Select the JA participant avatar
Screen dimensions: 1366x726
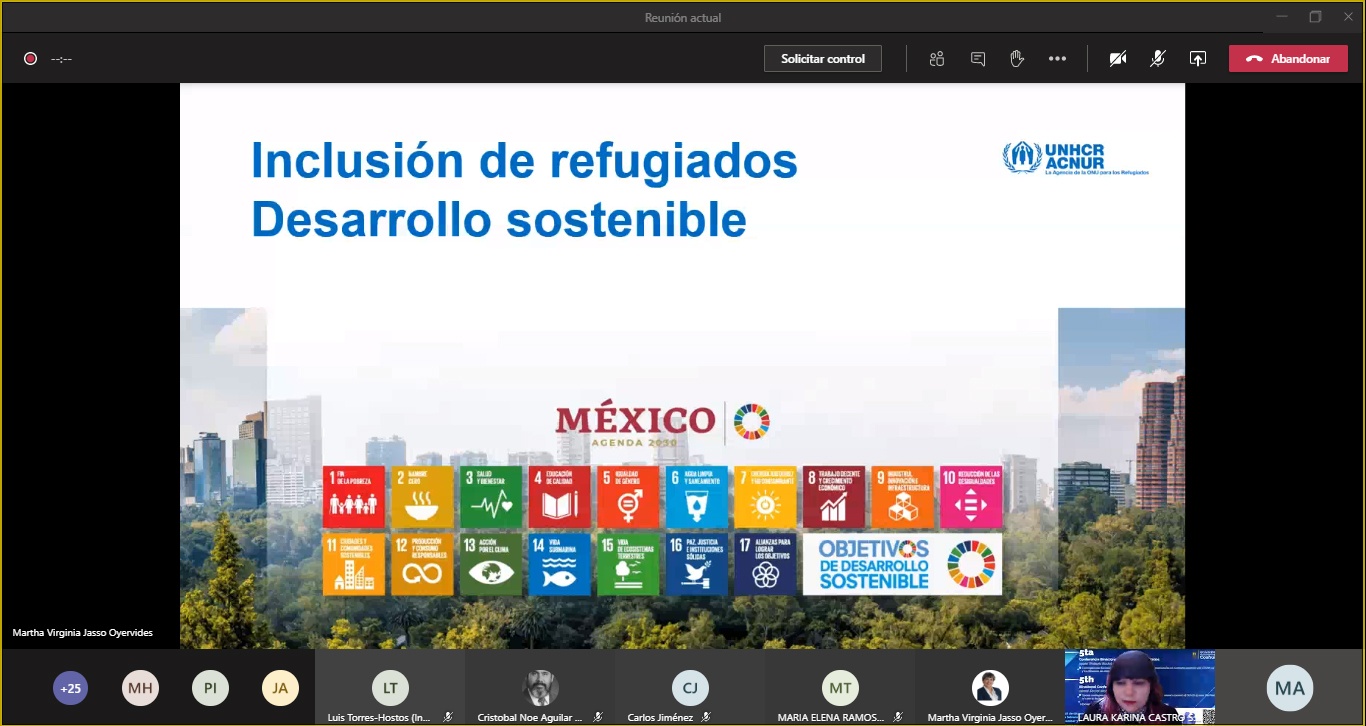280,688
